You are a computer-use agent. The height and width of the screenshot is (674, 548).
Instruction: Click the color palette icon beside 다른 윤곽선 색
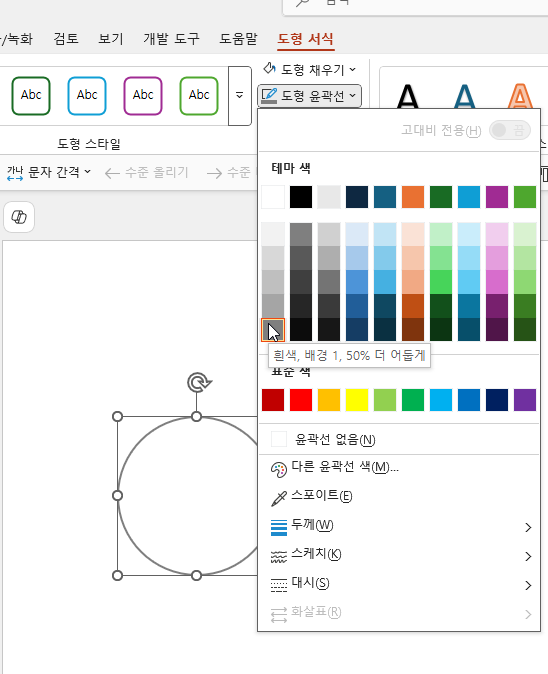click(x=279, y=469)
